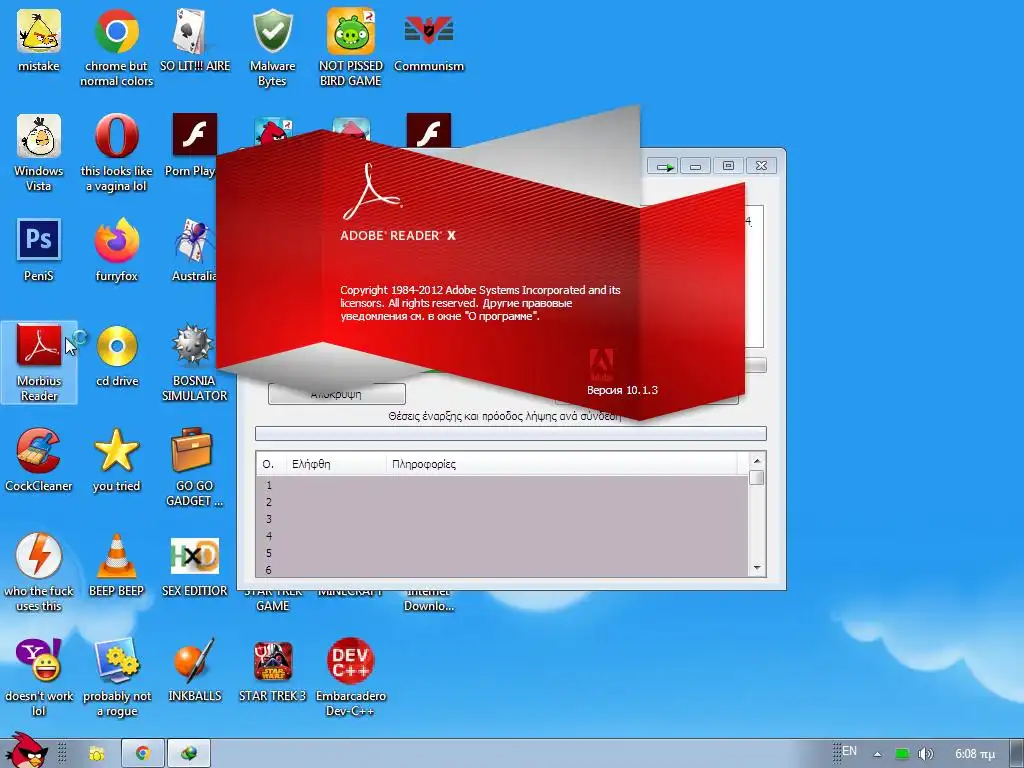Open the 'BEEP BEEP' VLC cone icon

coord(116,556)
